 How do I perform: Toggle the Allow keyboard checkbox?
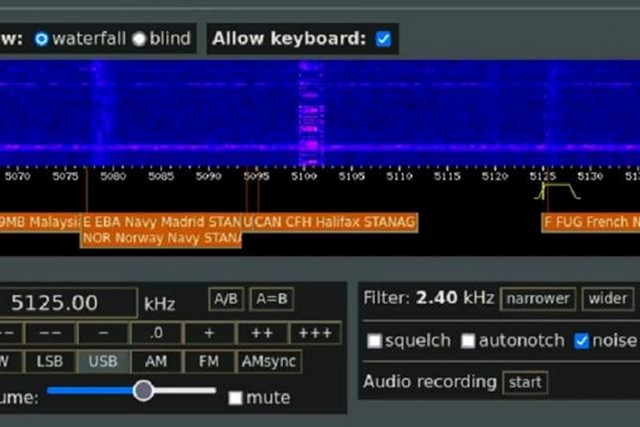[383, 39]
